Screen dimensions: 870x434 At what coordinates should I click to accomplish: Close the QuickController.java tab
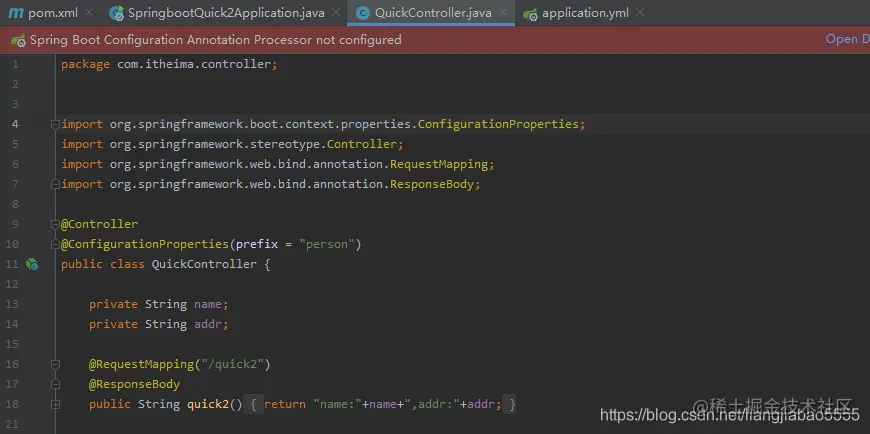[x=503, y=12]
